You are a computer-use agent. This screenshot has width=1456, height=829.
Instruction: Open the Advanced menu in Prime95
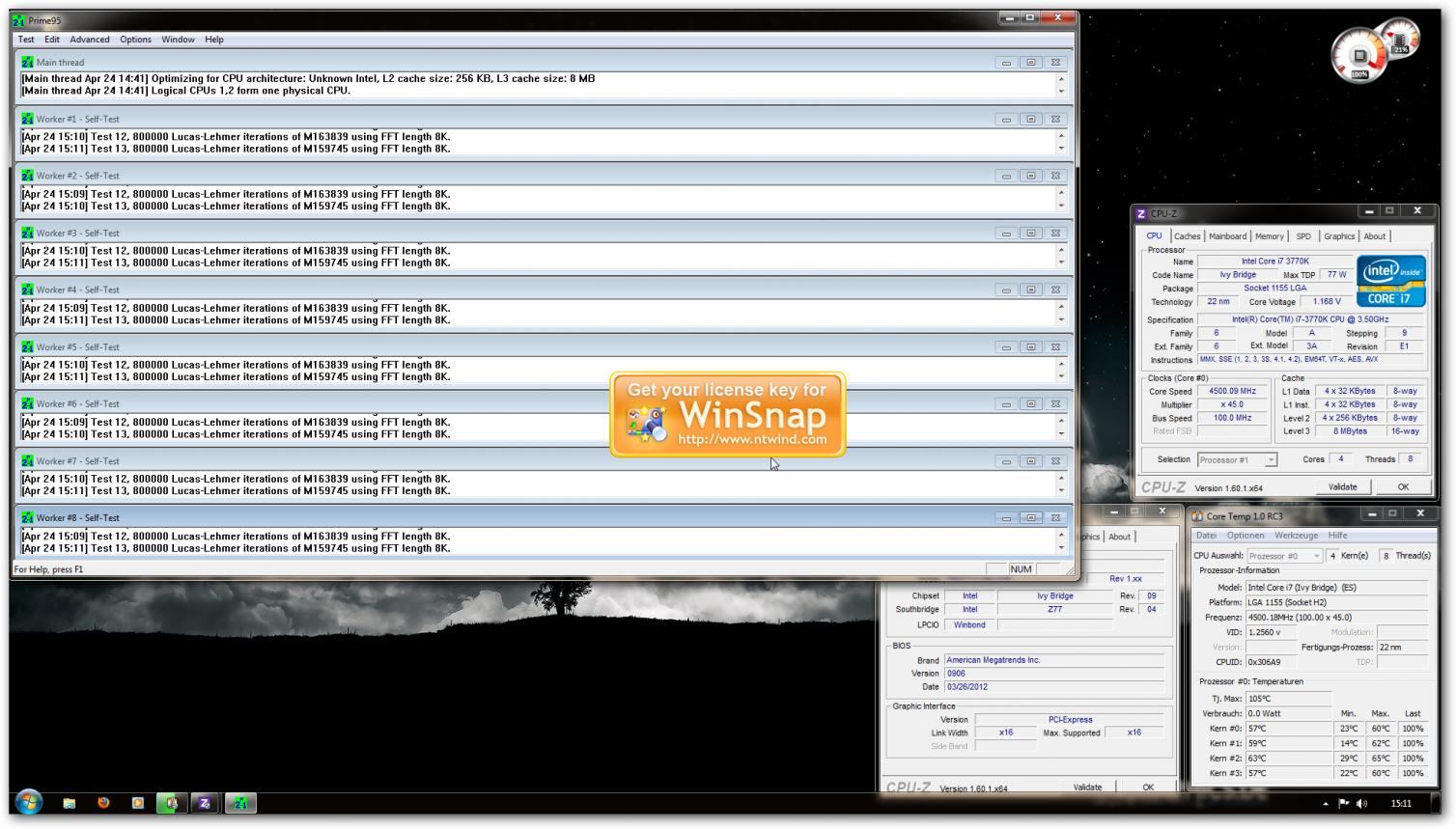(90, 40)
